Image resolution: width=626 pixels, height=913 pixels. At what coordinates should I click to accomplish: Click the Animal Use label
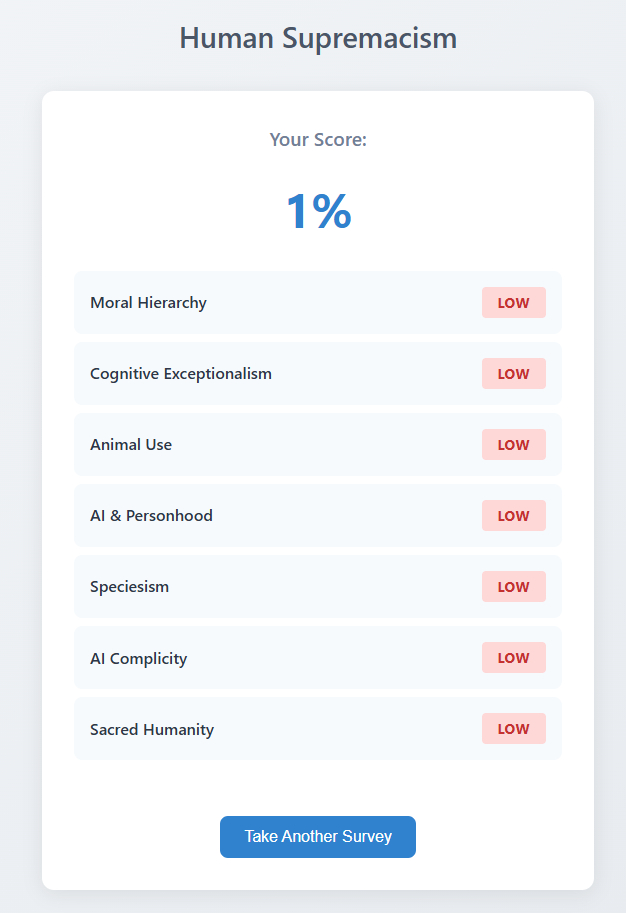pyautogui.click(x=131, y=445)
